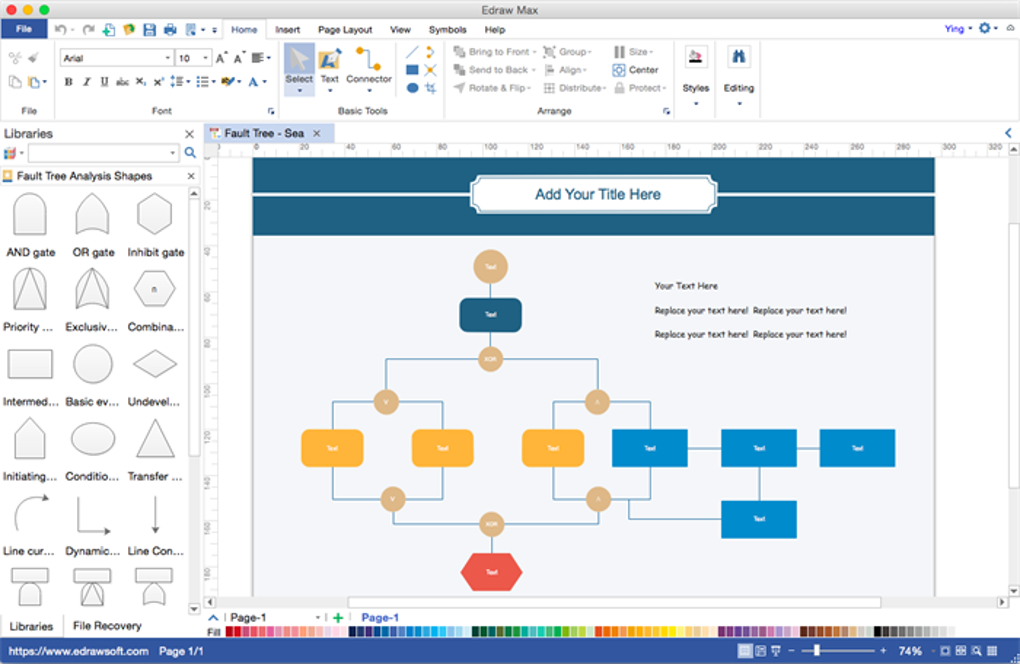Click the Cut scissors icon

tap(14, 58)
